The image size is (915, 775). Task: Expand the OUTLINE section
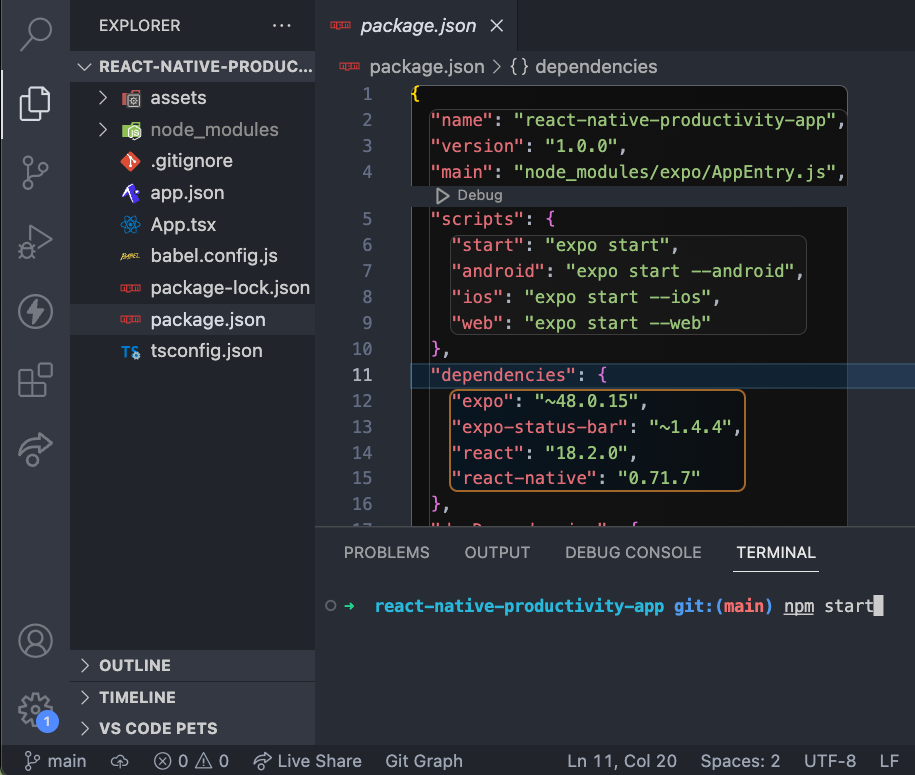[128, 665]
